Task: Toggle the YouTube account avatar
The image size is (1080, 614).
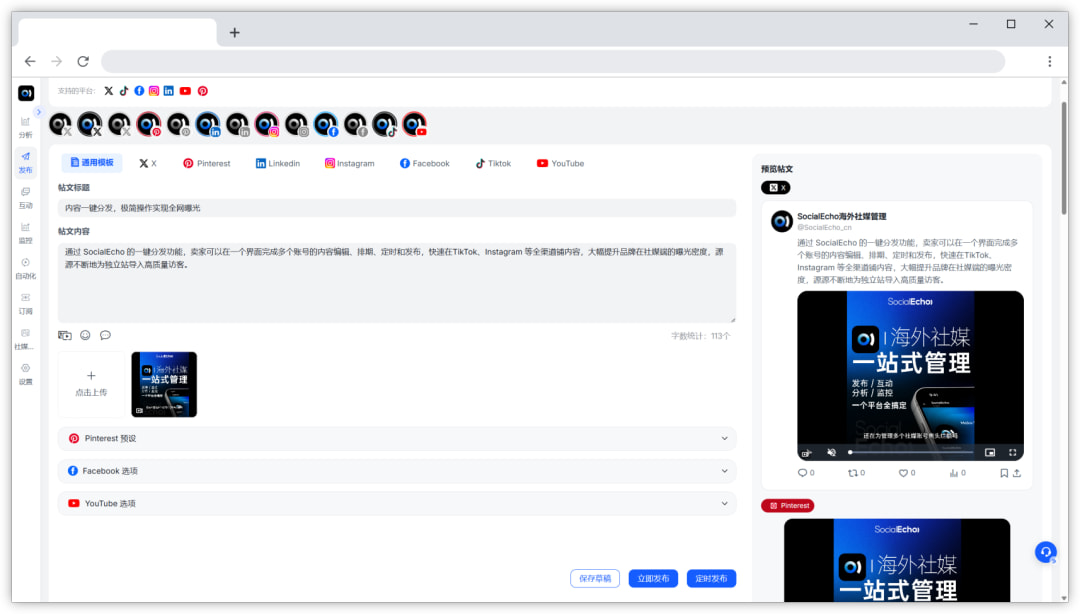Action: click(415, 125)
